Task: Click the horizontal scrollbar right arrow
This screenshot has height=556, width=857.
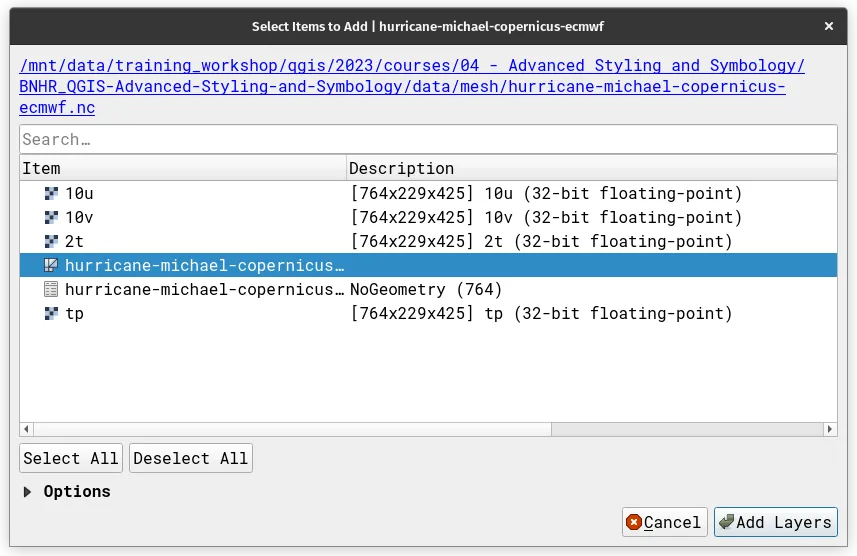Action: pos(830,429)
